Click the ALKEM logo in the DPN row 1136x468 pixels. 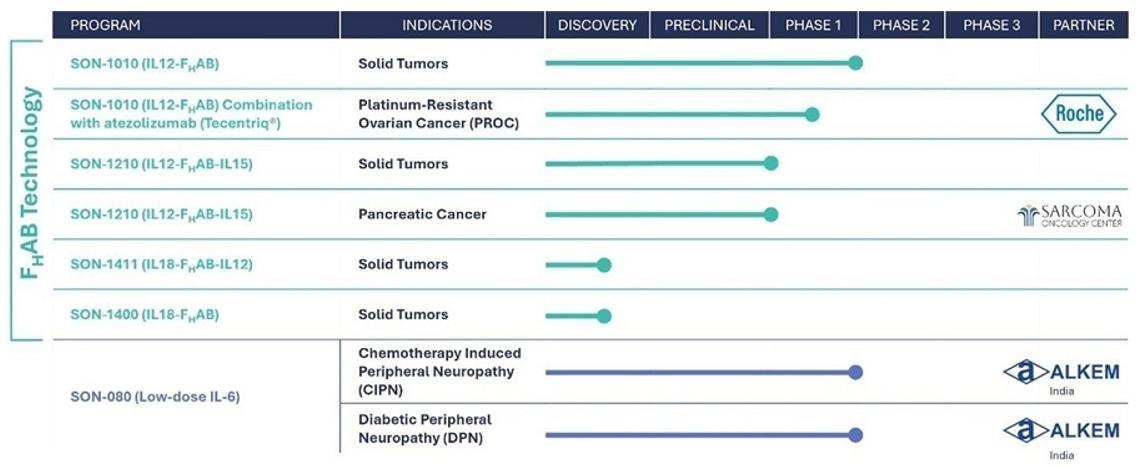coord(1061,431)
